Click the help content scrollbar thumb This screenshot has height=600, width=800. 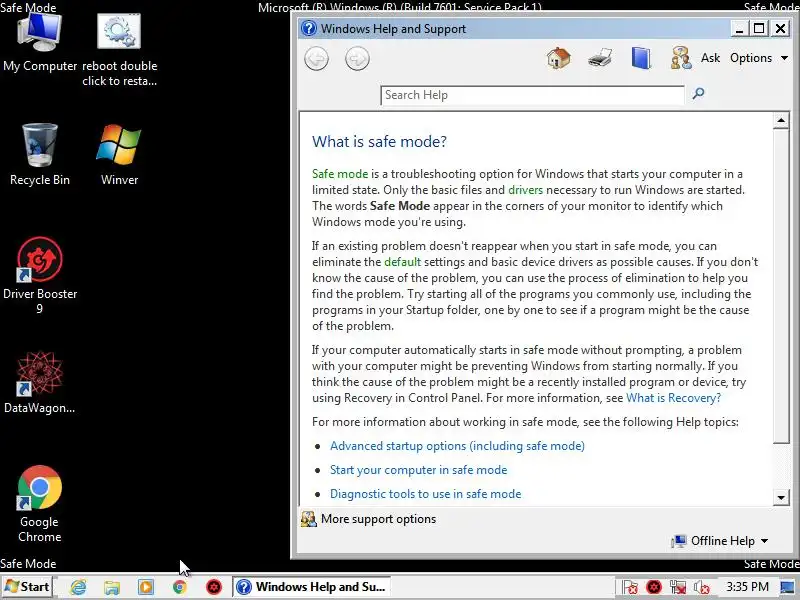point(781,286)
